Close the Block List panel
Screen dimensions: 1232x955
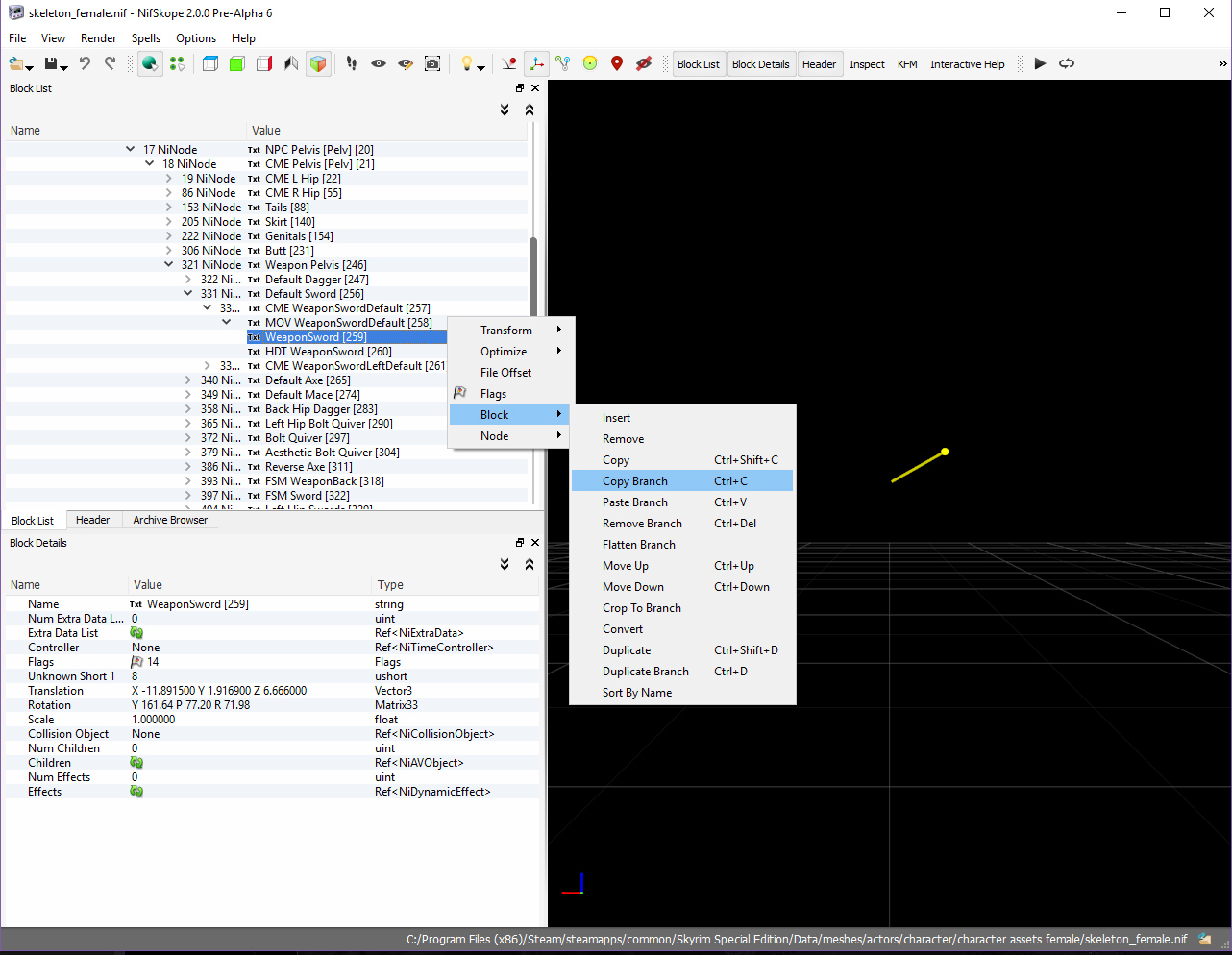pos(535,88)
